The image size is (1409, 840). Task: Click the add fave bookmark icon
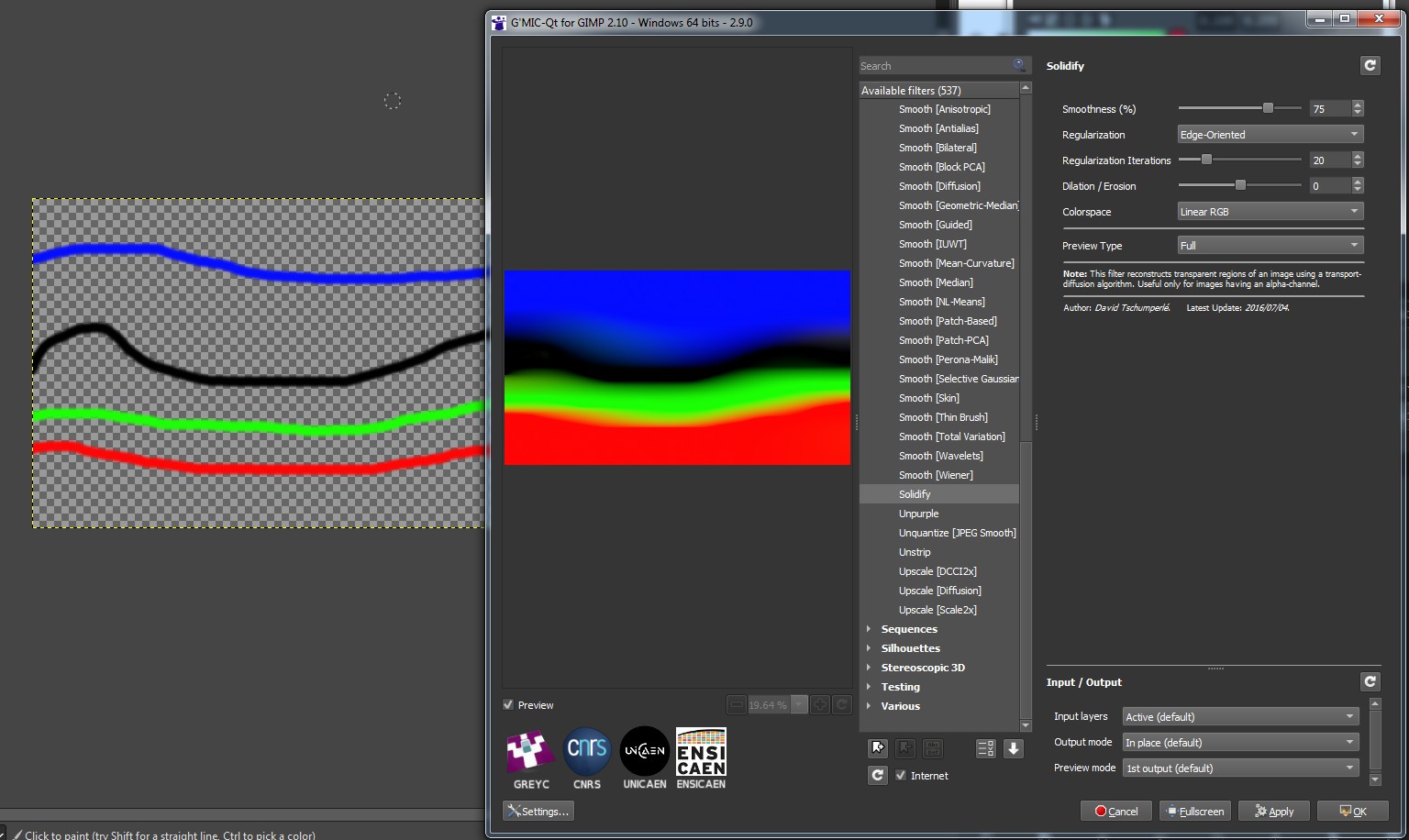878,748
